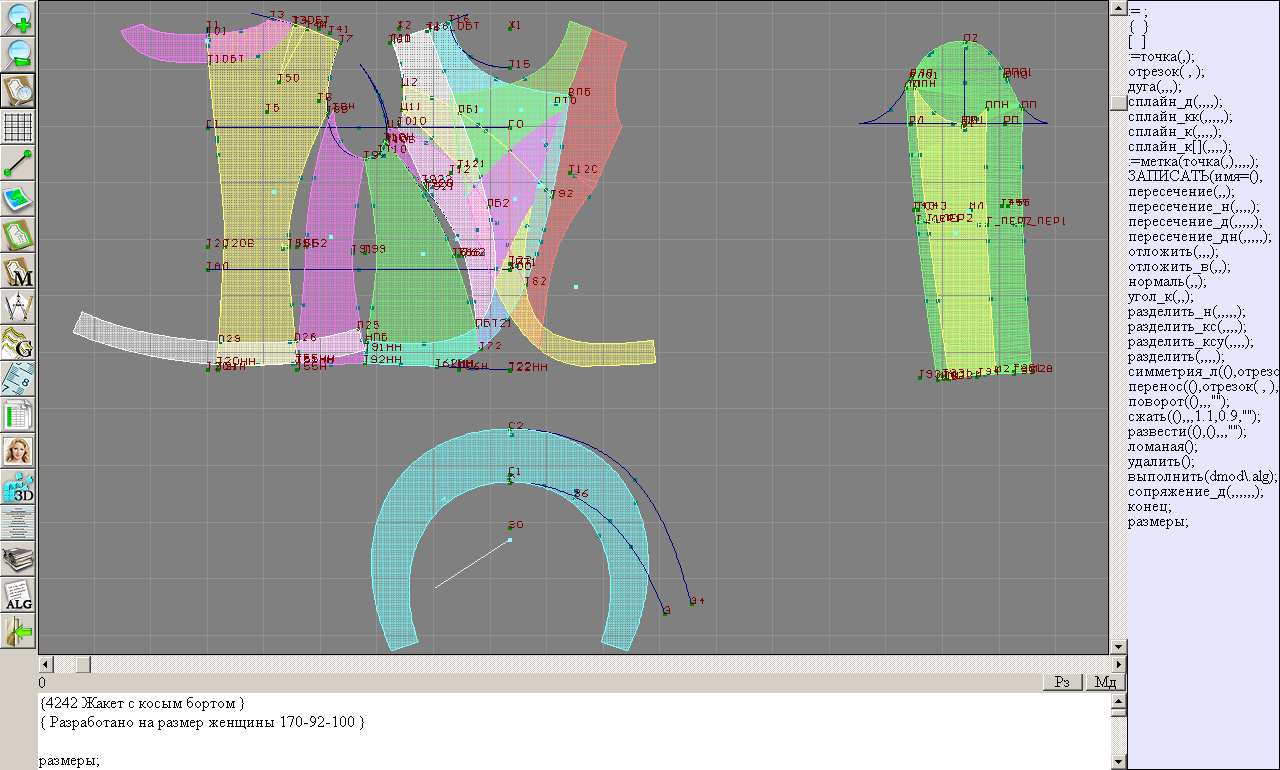Click the compass divider tool icon
This screenshot has height=770, width=1280.
(19, 307)
